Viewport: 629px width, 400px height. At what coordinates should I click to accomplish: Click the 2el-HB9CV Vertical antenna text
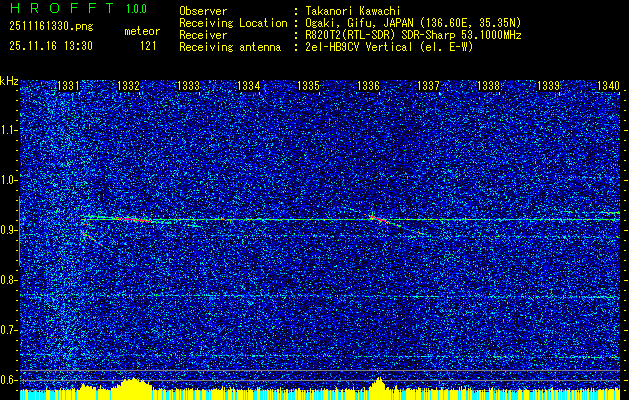coord(389,47)
